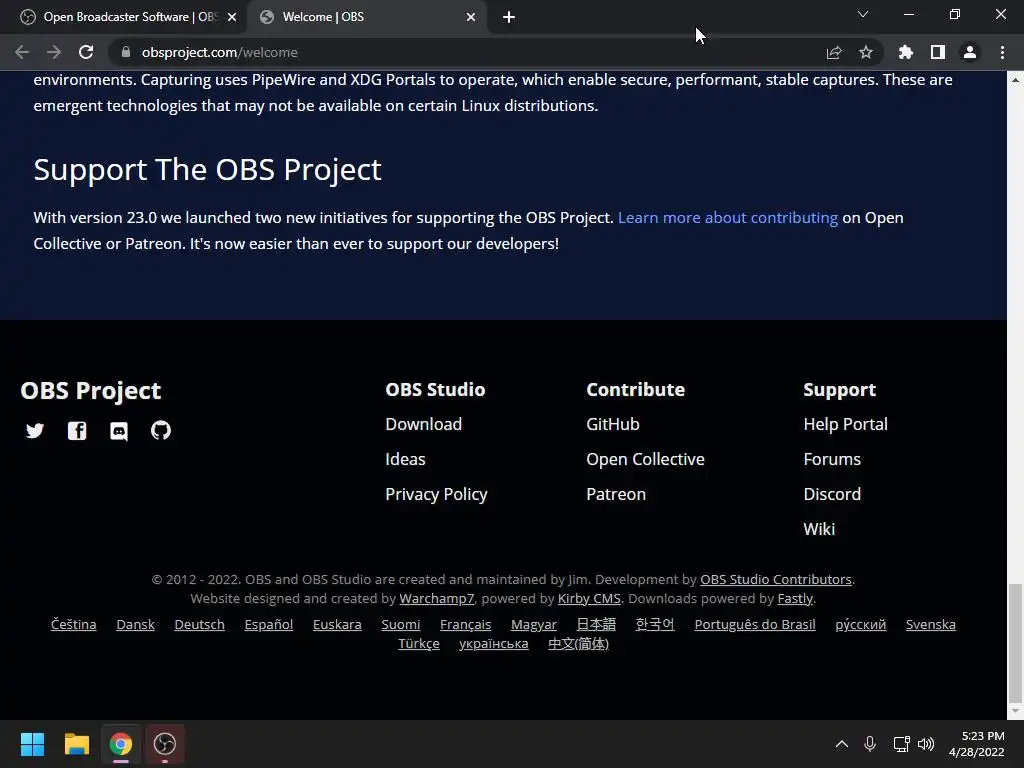Image resolution: width=1024 pixels, height=768 pixels.
Task: Open the Patreon footer link
Action: click(616, 494)
